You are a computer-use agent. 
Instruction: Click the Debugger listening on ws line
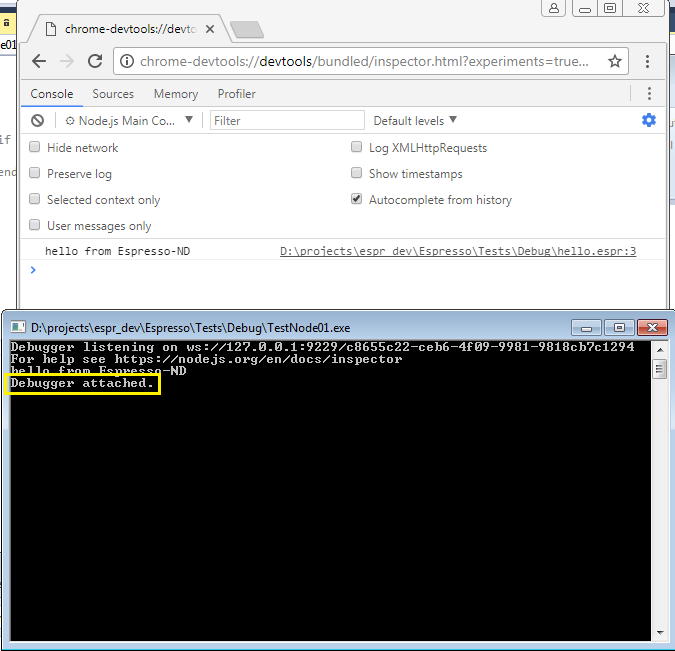pos(322,347)
